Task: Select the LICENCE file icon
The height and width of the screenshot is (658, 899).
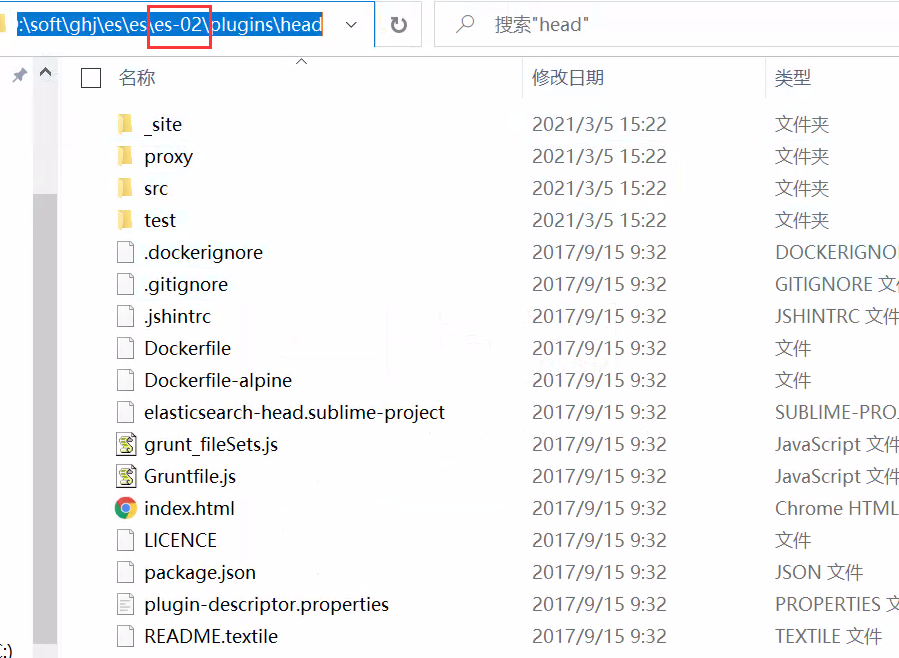Action: pyautogui.click(x=126, y=540)
